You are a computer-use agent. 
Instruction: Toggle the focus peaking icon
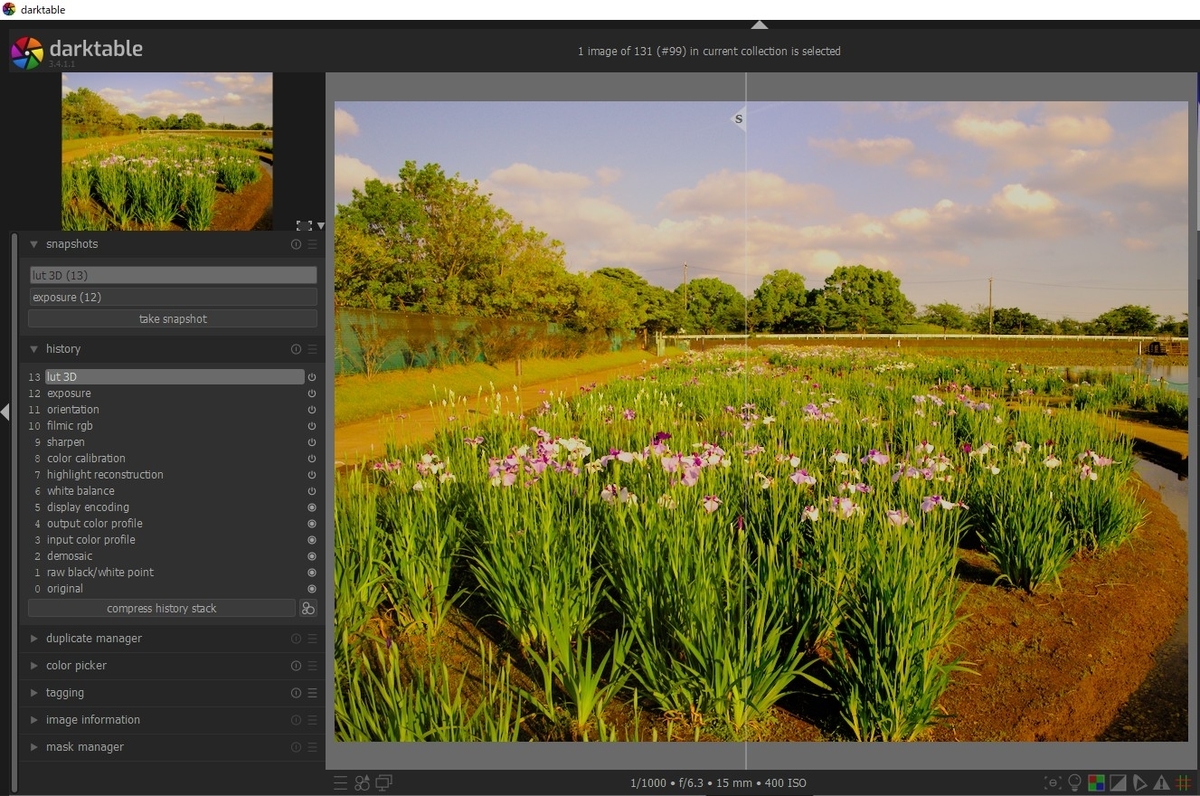1053,783
